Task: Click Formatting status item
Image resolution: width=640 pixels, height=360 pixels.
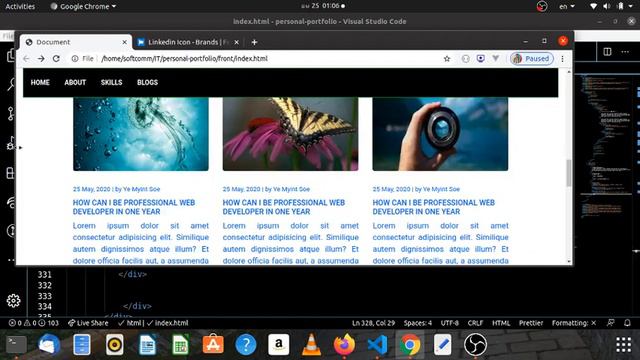Action: (x=574, y=323)
